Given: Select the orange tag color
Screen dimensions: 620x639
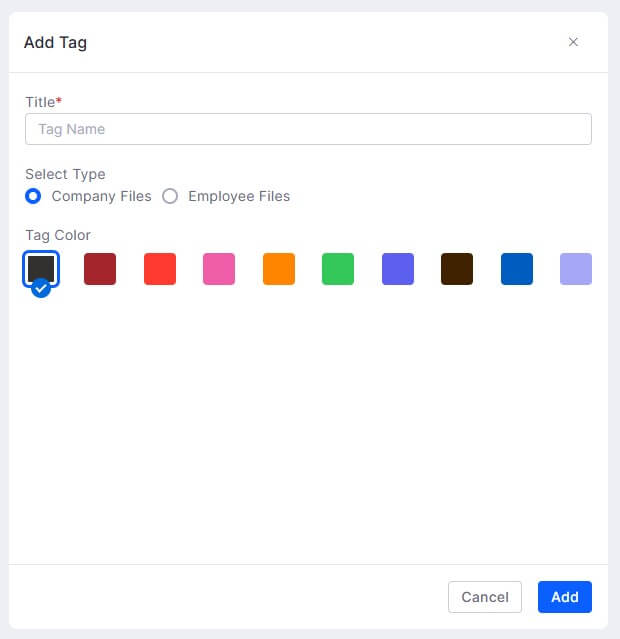Looking at the screenshot, I should [x=279, y=269].
